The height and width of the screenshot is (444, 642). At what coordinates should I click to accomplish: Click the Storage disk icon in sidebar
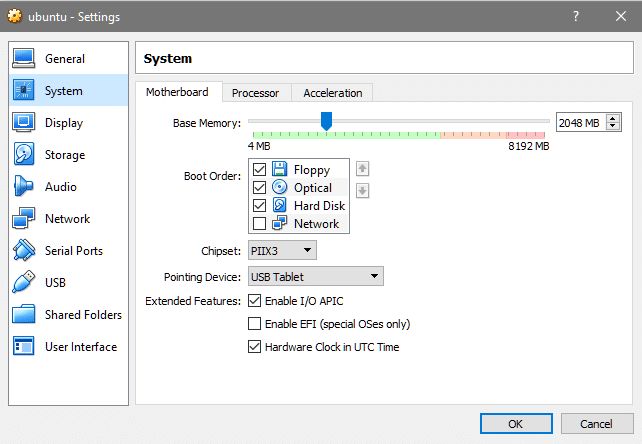pos(24,154)
